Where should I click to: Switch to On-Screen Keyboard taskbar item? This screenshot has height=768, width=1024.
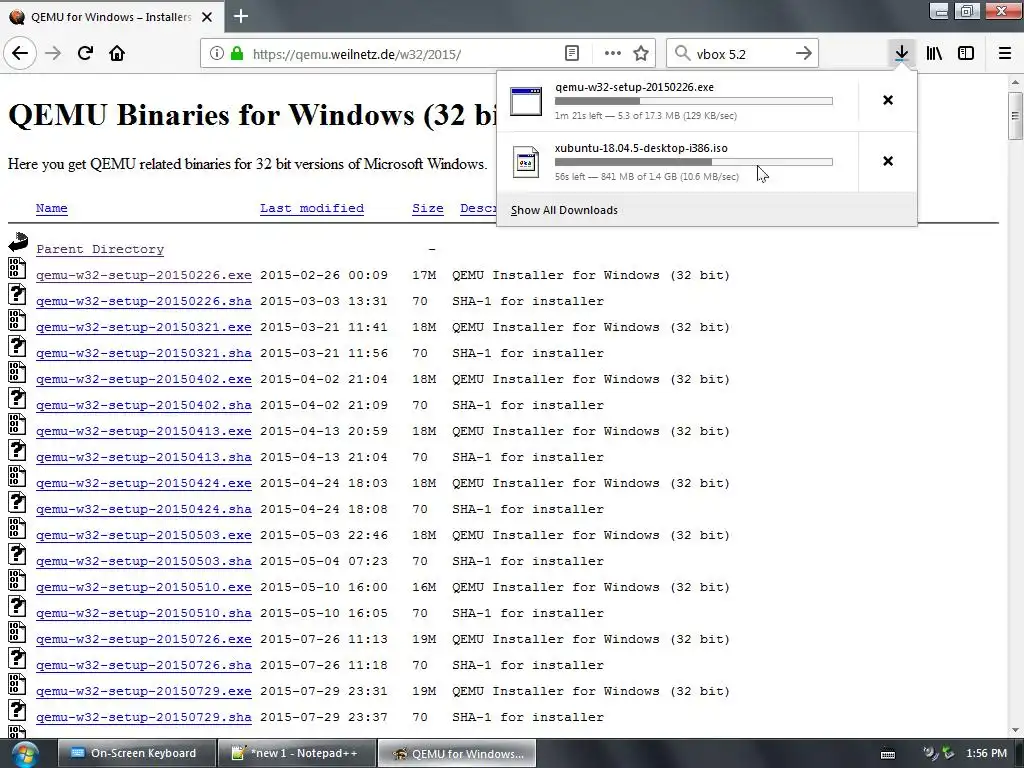136,754
